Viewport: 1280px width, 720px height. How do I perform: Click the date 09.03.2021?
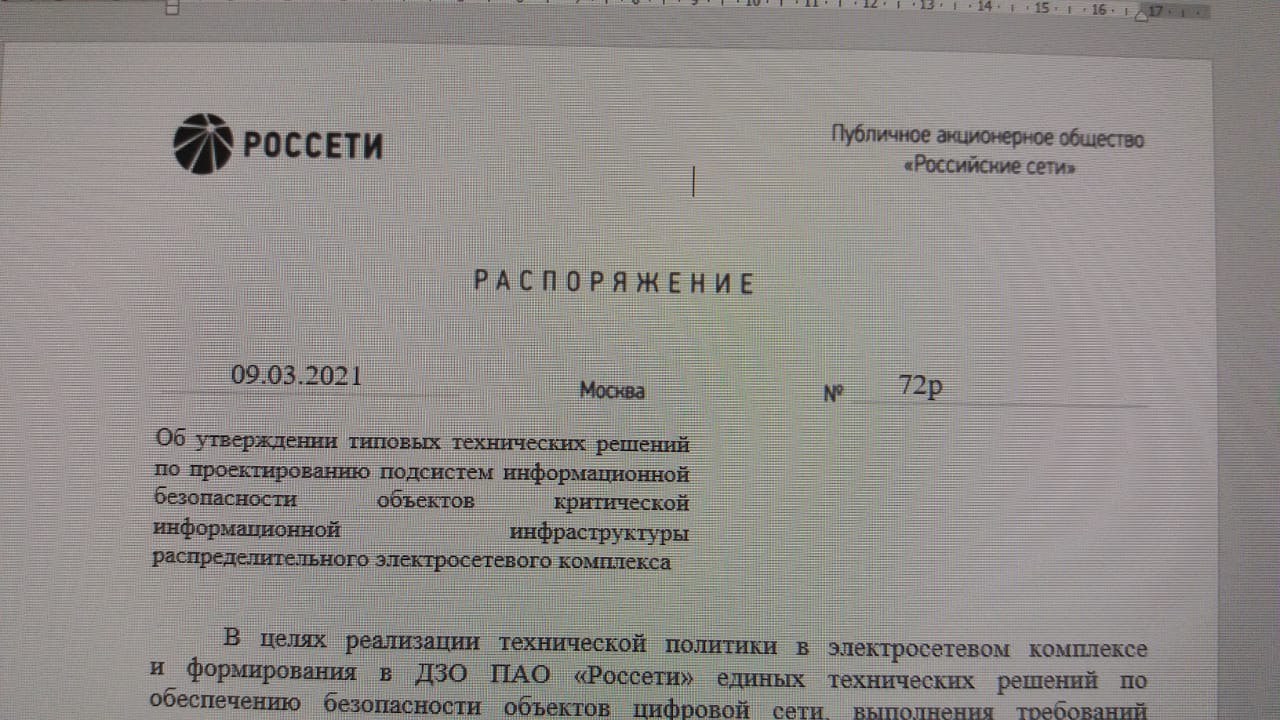tap(297, 375)
